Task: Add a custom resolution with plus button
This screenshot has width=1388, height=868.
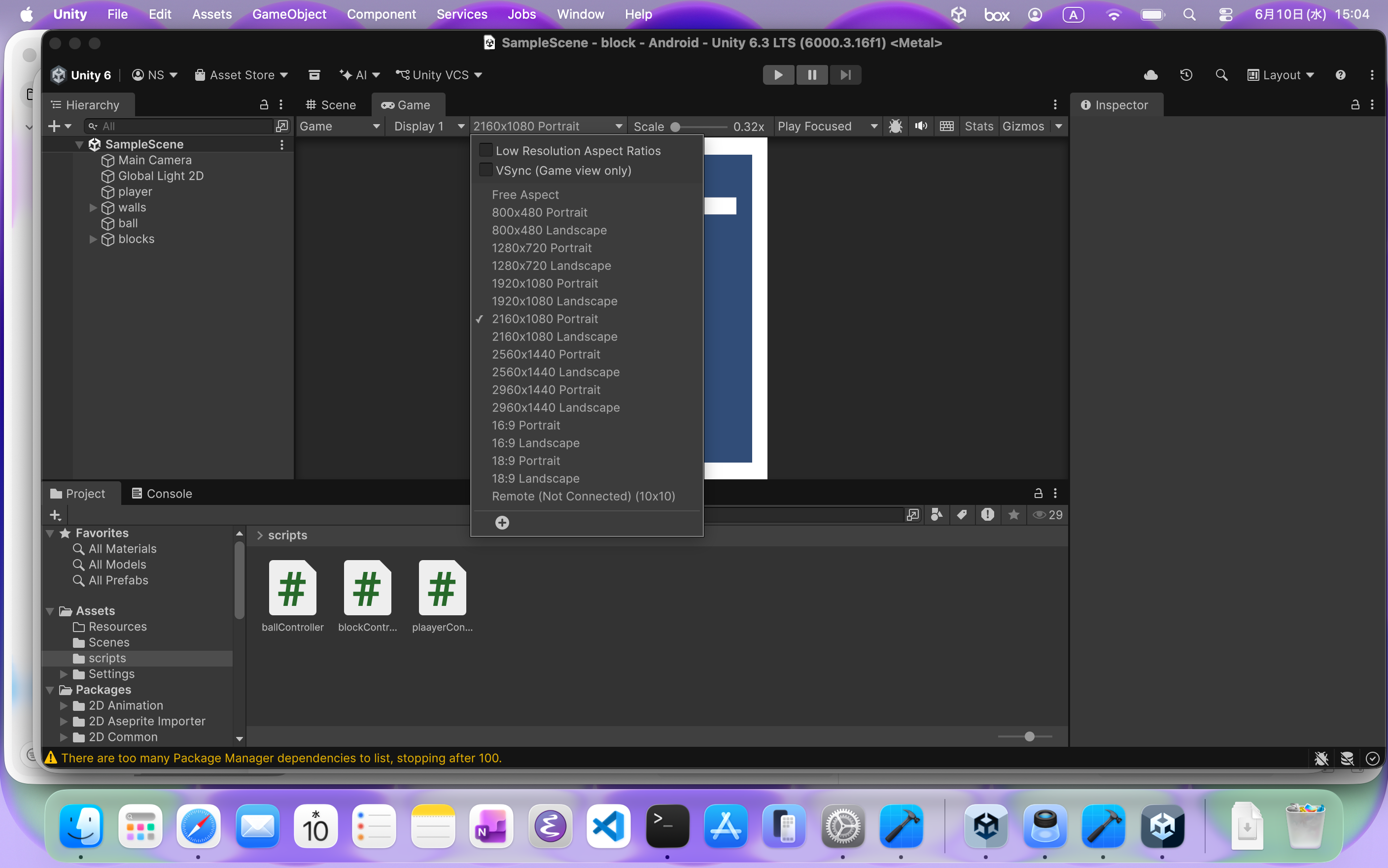Action: click(502, 522)
